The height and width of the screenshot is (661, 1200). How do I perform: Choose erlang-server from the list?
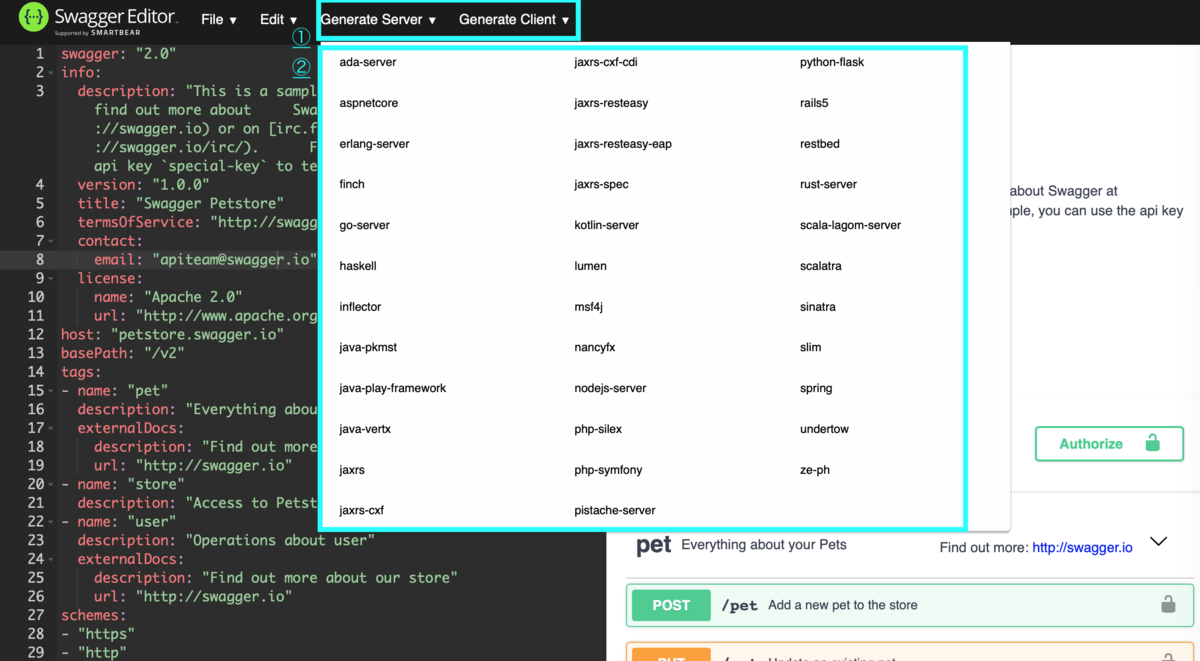[x=374, y=144]
